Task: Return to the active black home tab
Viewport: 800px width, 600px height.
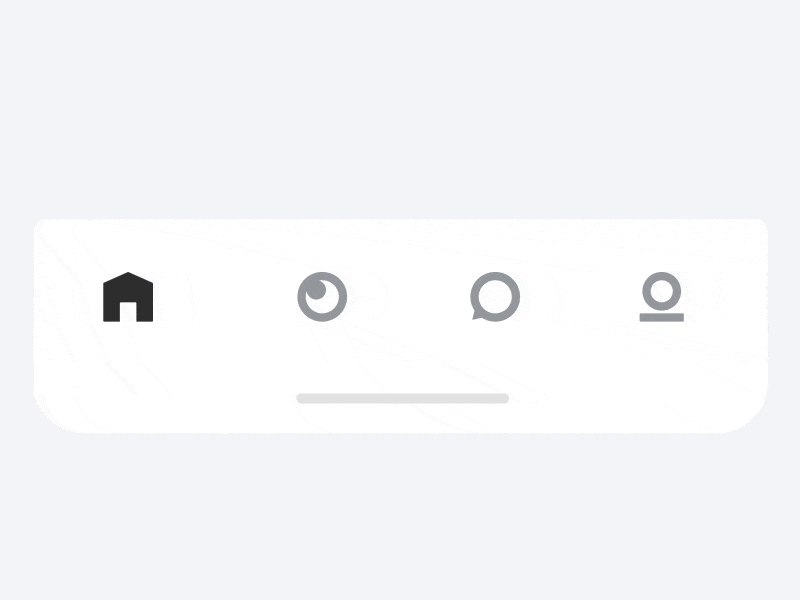Action: point(128,297)
